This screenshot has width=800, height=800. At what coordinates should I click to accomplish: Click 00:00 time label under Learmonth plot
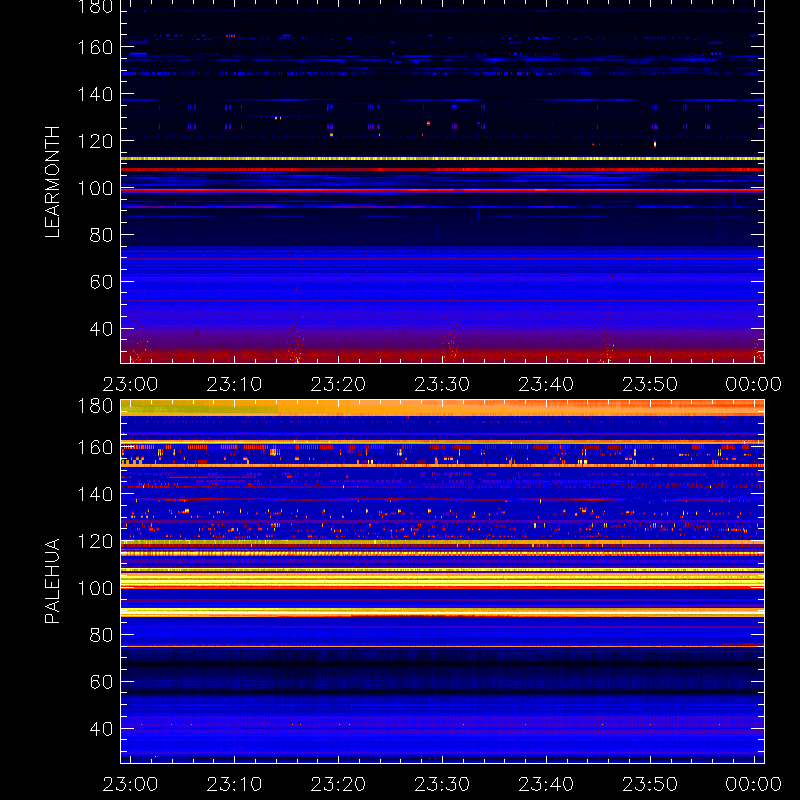[x=754, y=384]
